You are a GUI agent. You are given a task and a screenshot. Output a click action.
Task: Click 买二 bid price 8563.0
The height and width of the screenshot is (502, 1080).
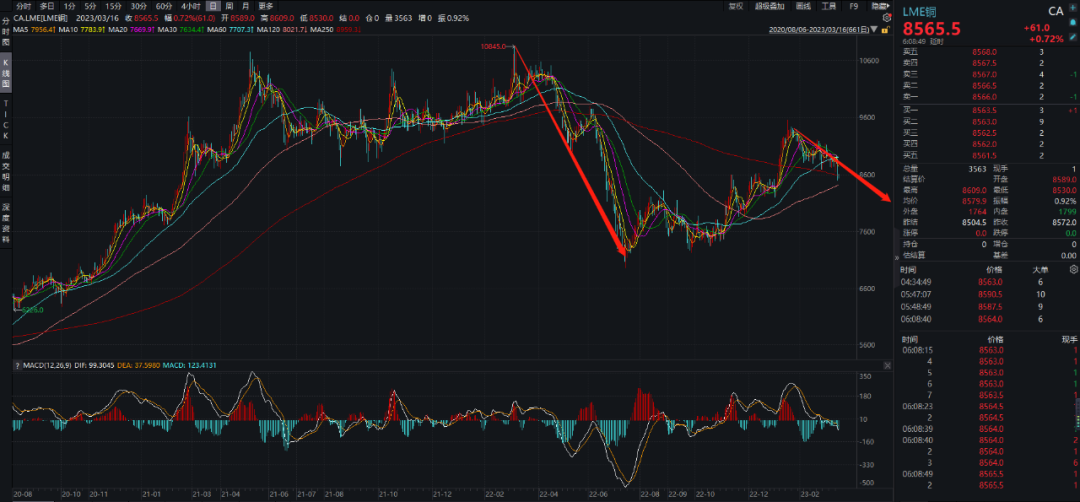click(984, 121)
